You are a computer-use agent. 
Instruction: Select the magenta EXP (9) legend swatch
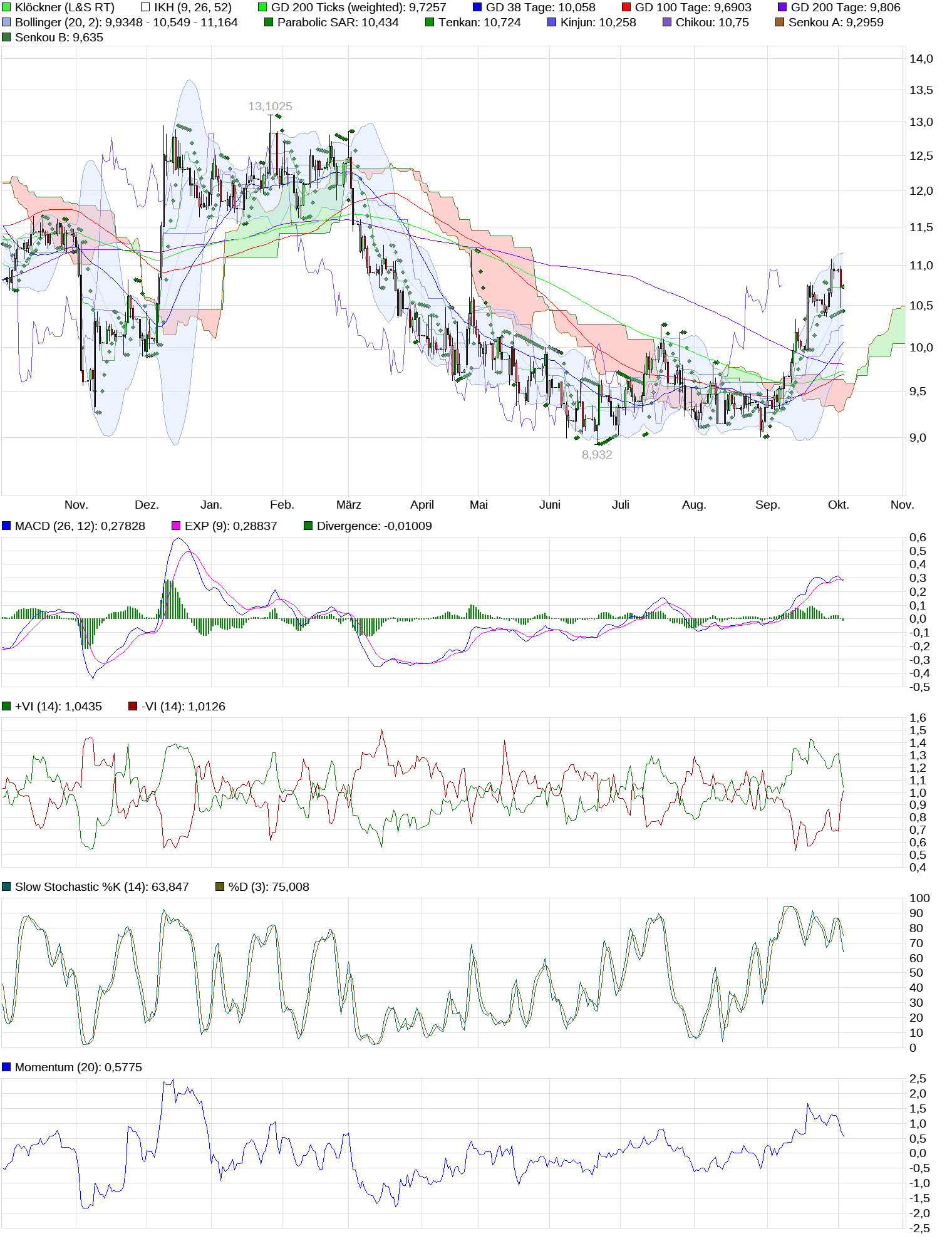coord(176,526)
